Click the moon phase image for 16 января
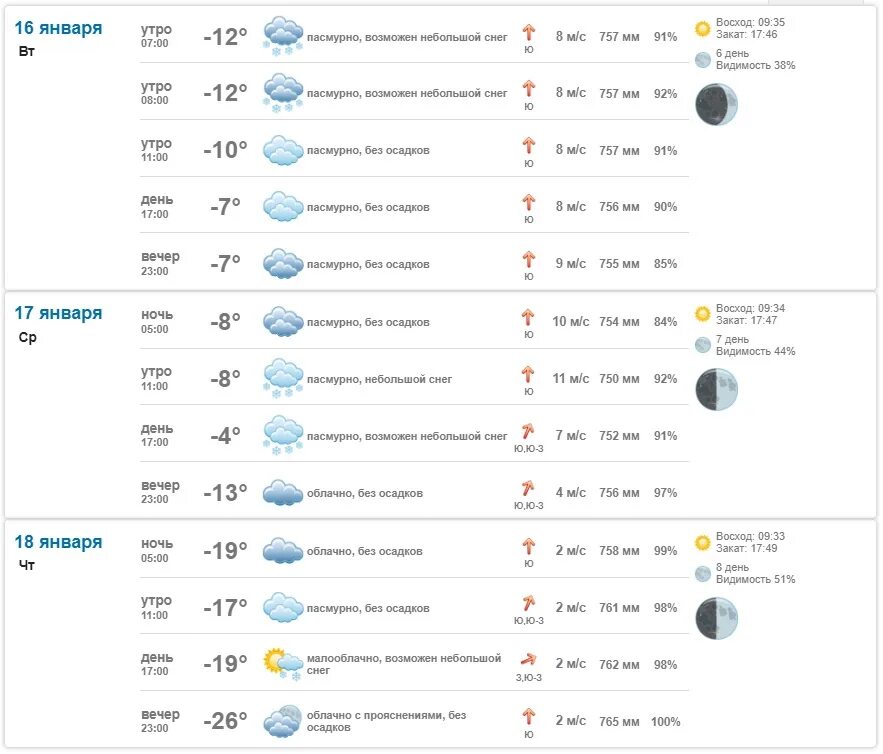The height and width of the screenshot is (754, 883). coord(716,105)
